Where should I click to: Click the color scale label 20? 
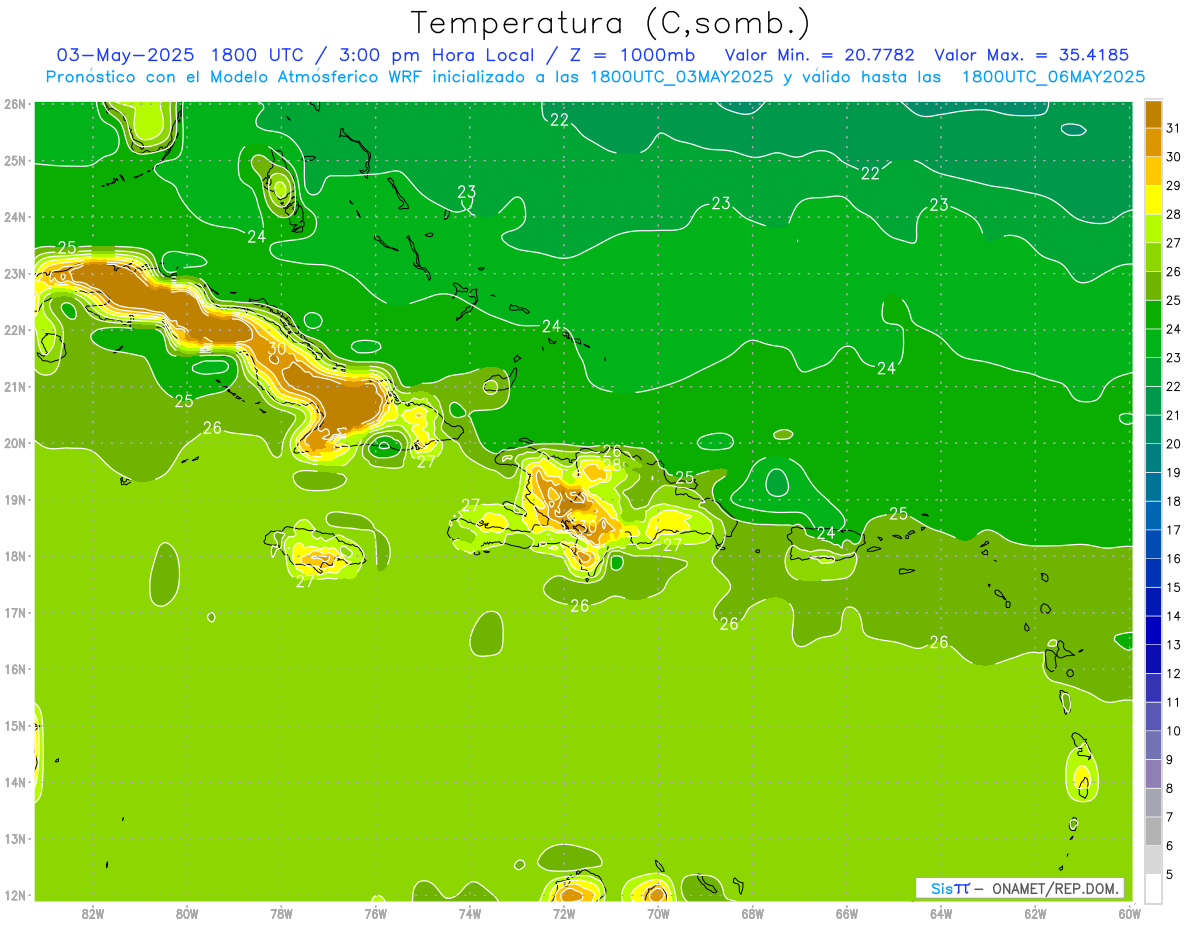(x=1173, y=444)
